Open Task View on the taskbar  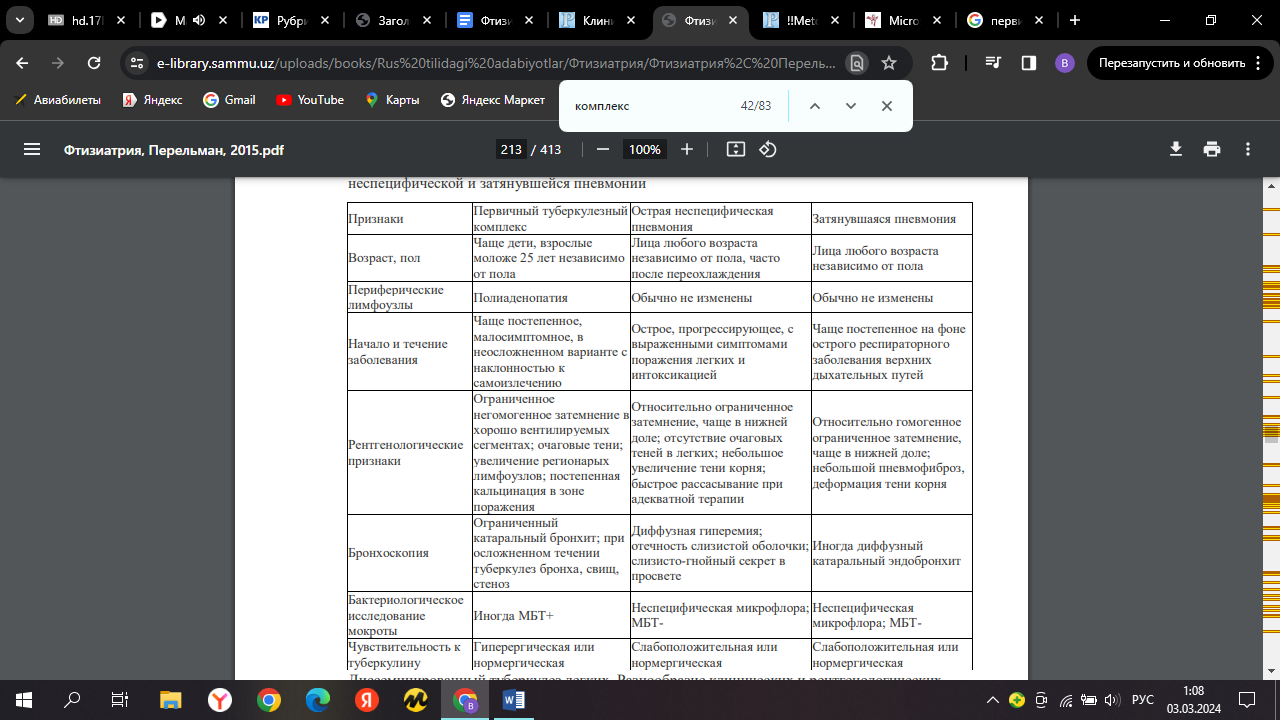click(120, 700)
